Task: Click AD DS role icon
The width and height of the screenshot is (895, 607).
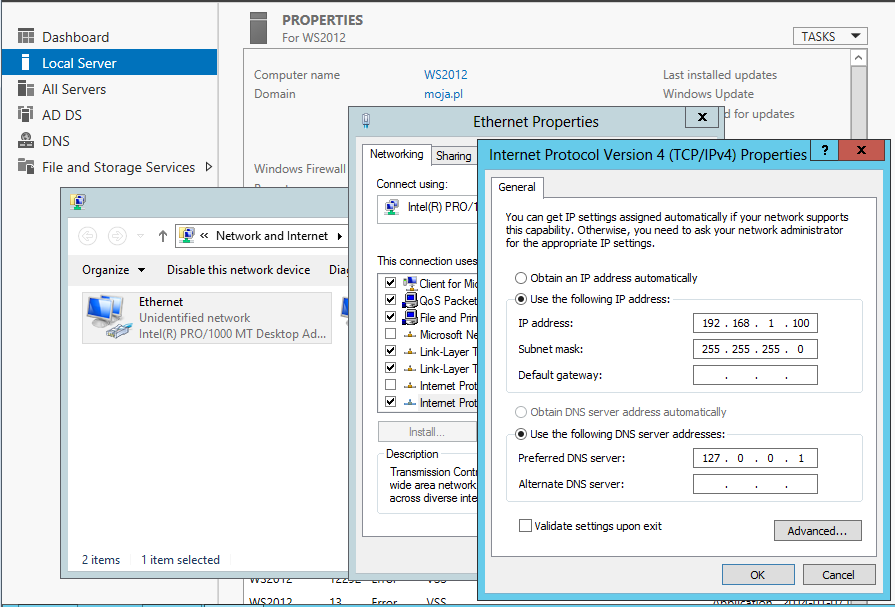Action: pyautogui.click(x=26, y=114)
